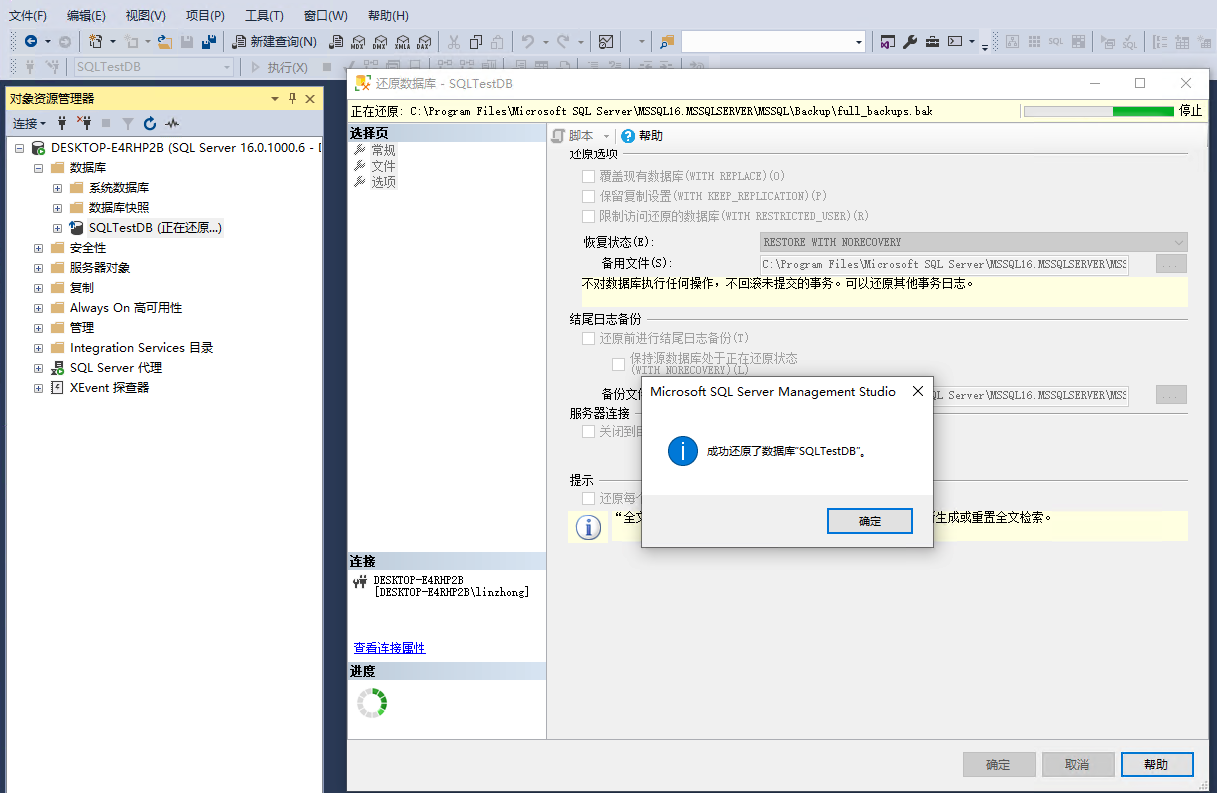This screenshot has height=793, width=1217.
Task: Click 新建查询(N) toolbar button
Action: tap(274, 41)
